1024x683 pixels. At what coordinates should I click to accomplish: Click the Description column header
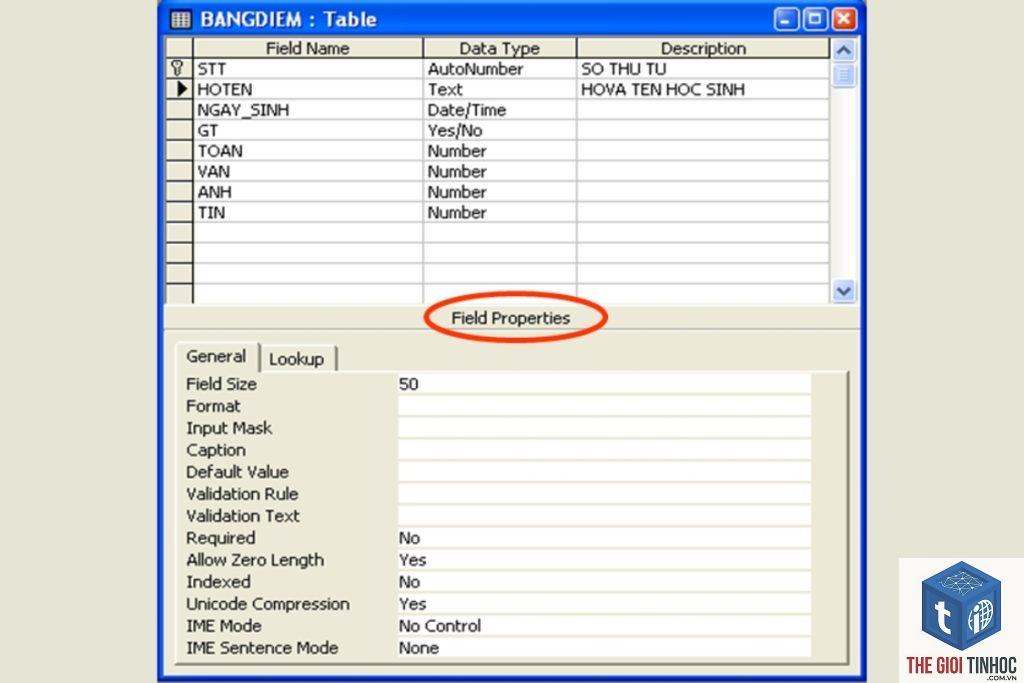[703, 48]
